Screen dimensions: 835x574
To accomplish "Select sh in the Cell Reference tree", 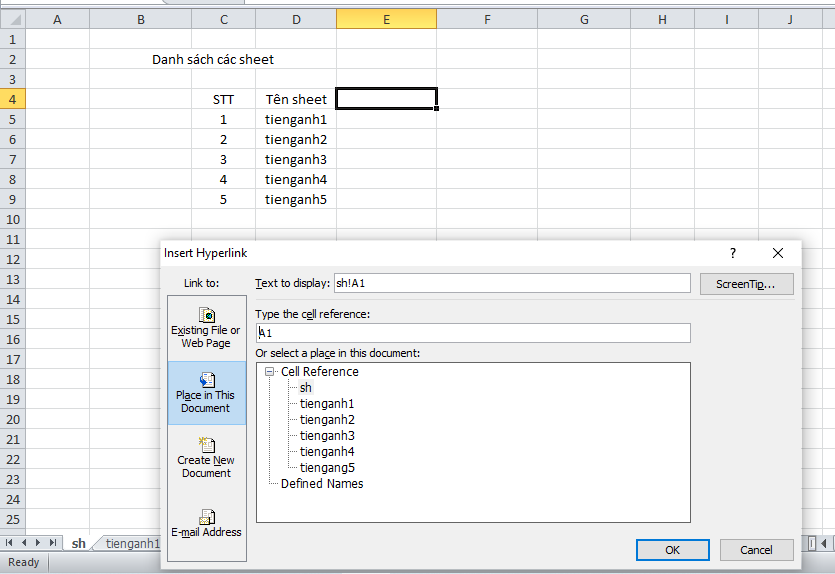I will click(306, 388).
